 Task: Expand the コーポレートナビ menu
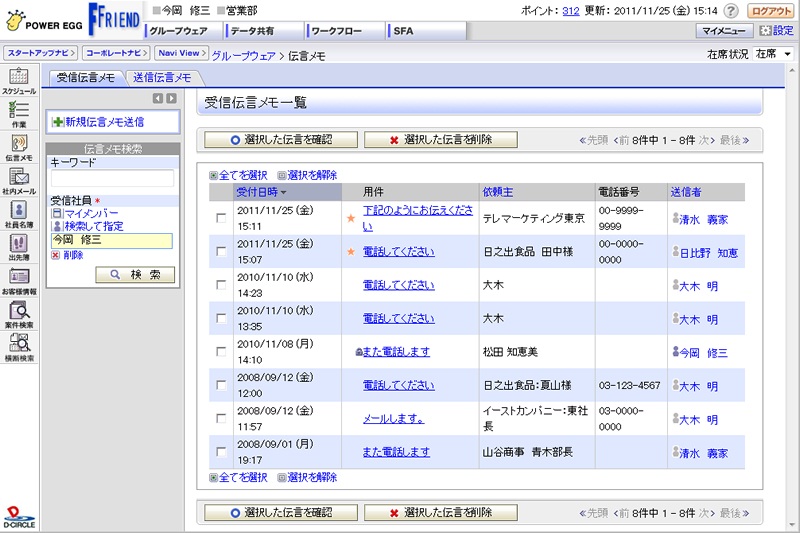[x=117, y=53]
